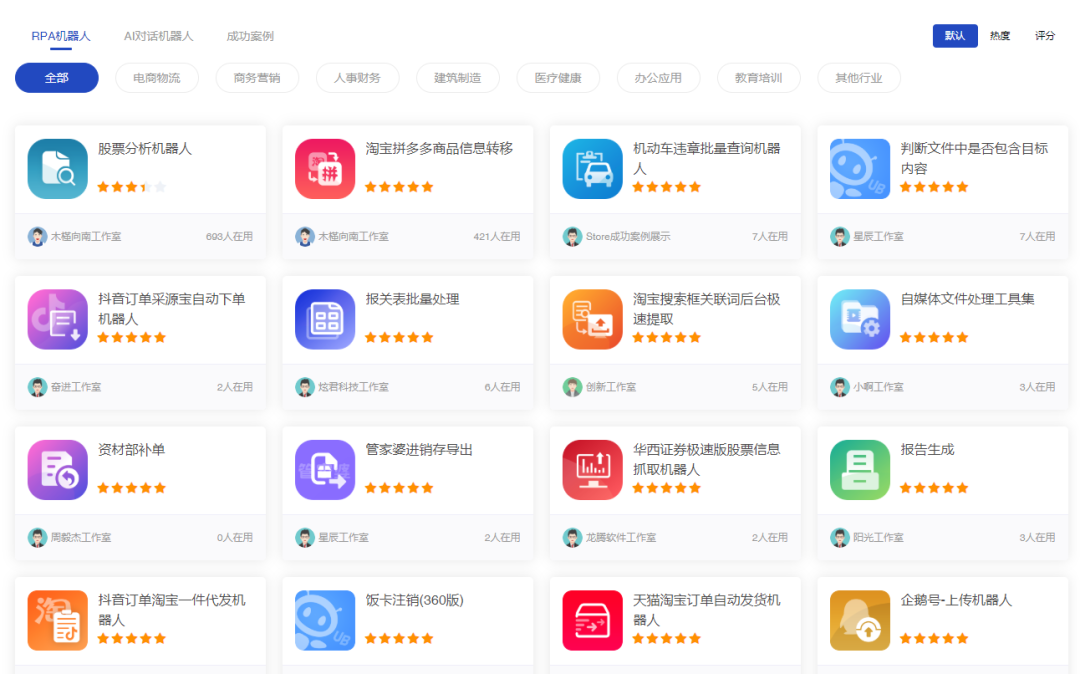Viewport: 1080px width, 674px height.
Task: Click author avatar on 淘宝拼多多商品信息转移 card
Action: [x=304, y=236]
